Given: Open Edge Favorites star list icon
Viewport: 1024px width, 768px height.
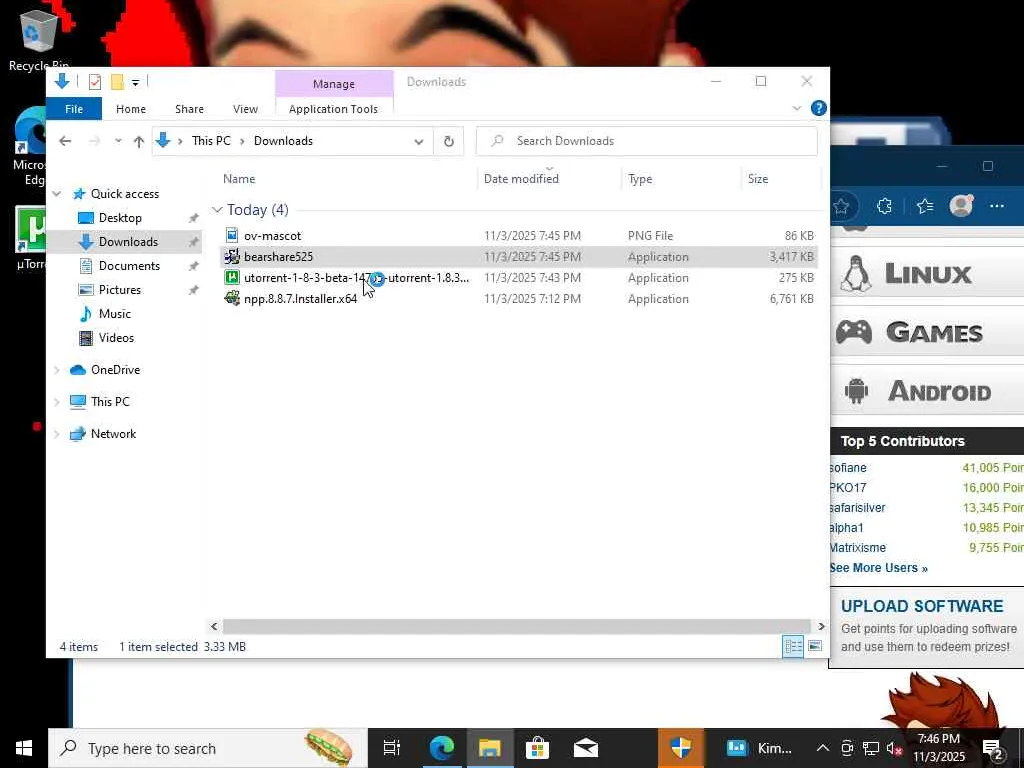Looking at the screenshot, I should point(925,206).
